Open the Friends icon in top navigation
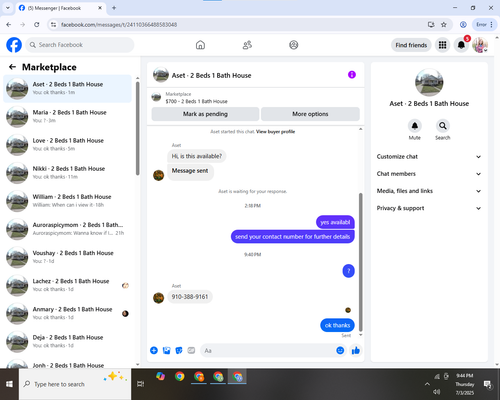This screenshot has width=500, height=400. pos(247,45)
